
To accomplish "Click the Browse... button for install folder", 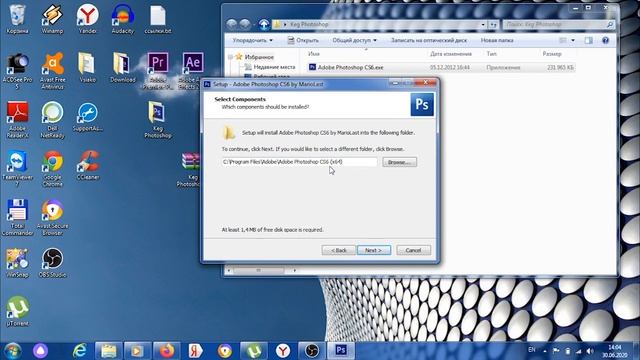I will (400, 162).
